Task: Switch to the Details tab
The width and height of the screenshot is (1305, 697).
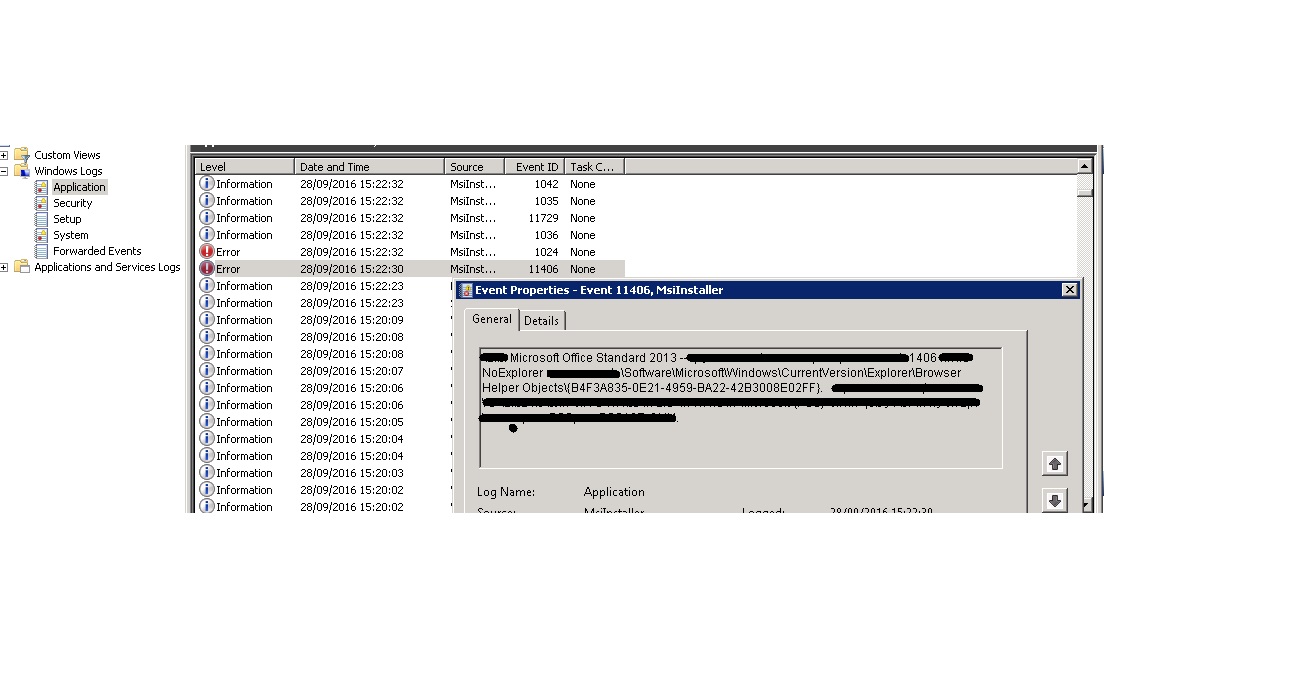Action: pyautogui.click(x=541, y=320)
